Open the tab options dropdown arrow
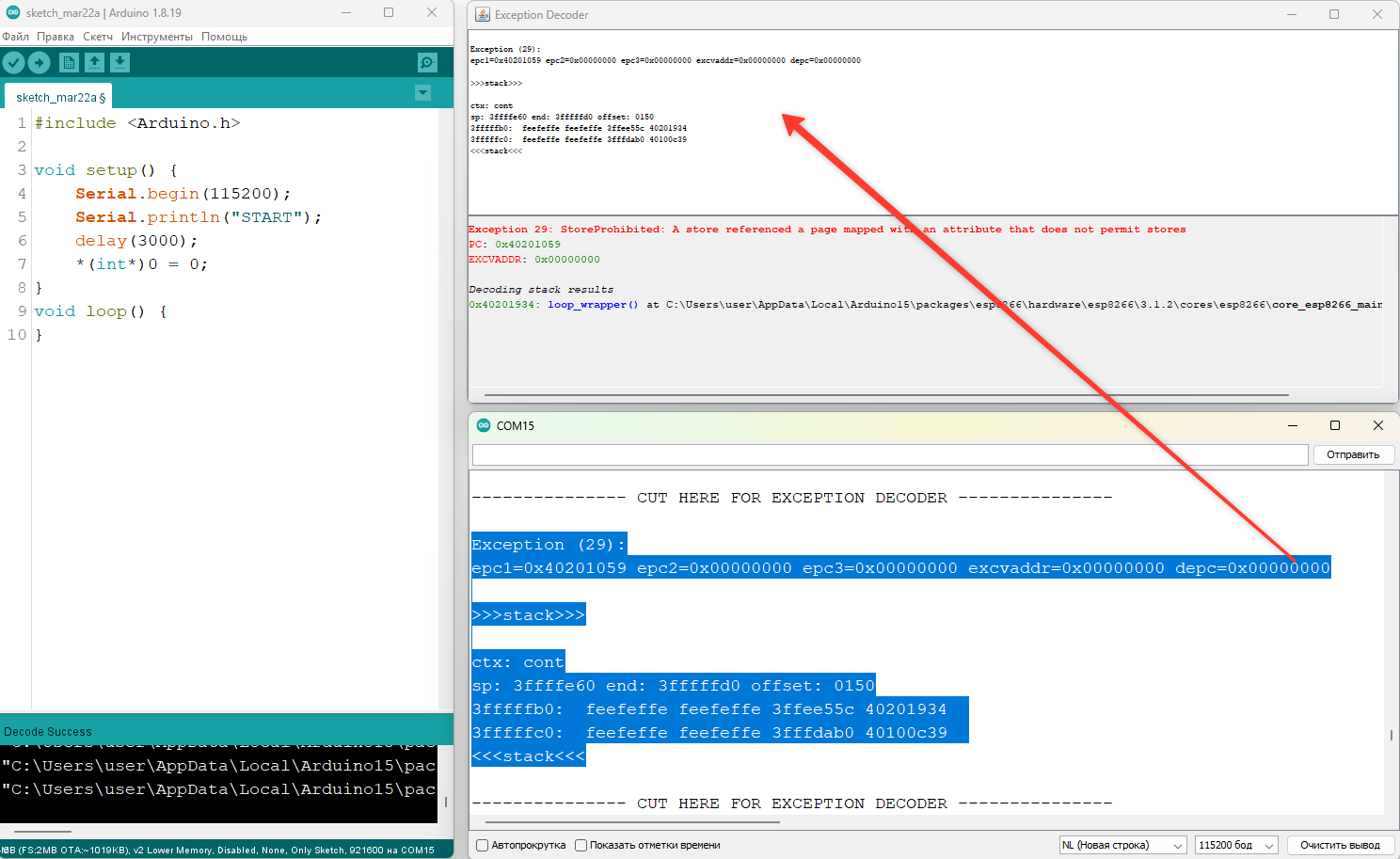This screenshot has width=1400, height=859. [x=423, y=92]
